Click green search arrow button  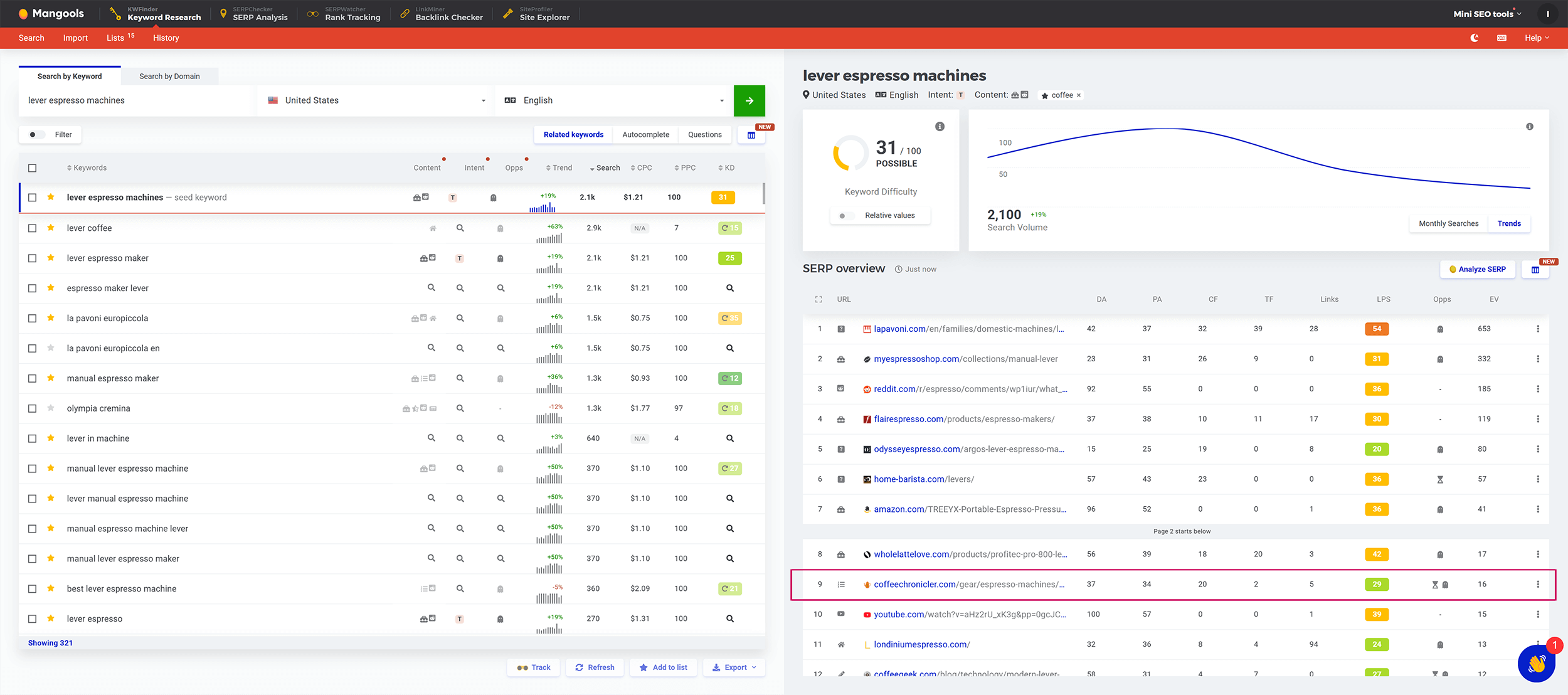point(750,100)
